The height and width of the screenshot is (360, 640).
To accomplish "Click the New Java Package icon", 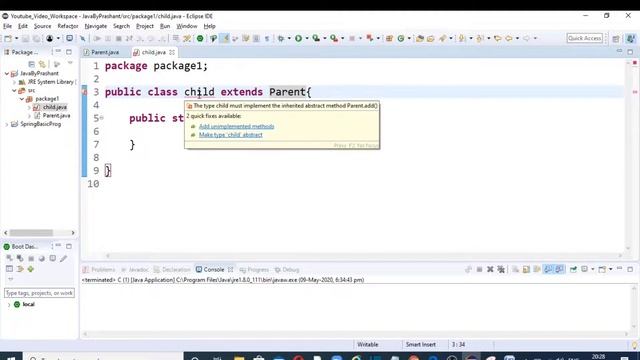I will (x=389, y=38).
